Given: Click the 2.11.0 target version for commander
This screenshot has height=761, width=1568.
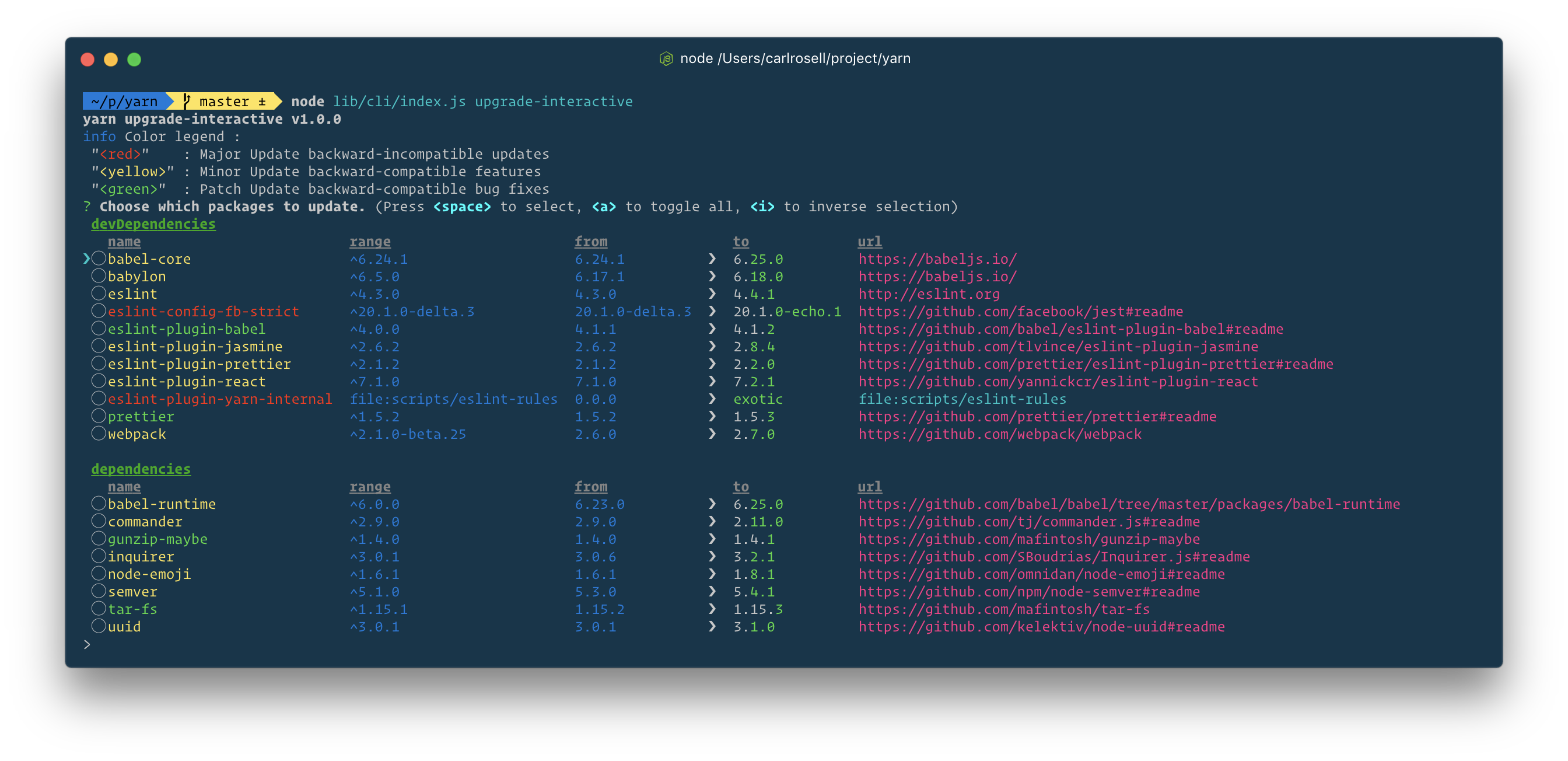Looking at the screenshot, I should 758,522.
